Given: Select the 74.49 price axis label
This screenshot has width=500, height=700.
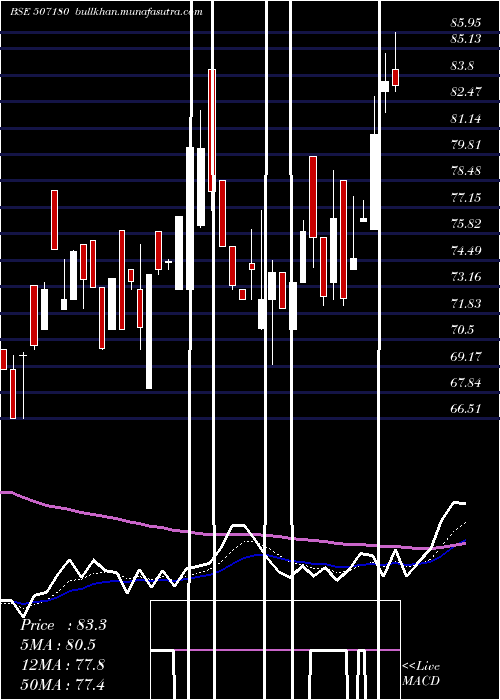Looking at the screenshot, I should click(x=466, y=250).
